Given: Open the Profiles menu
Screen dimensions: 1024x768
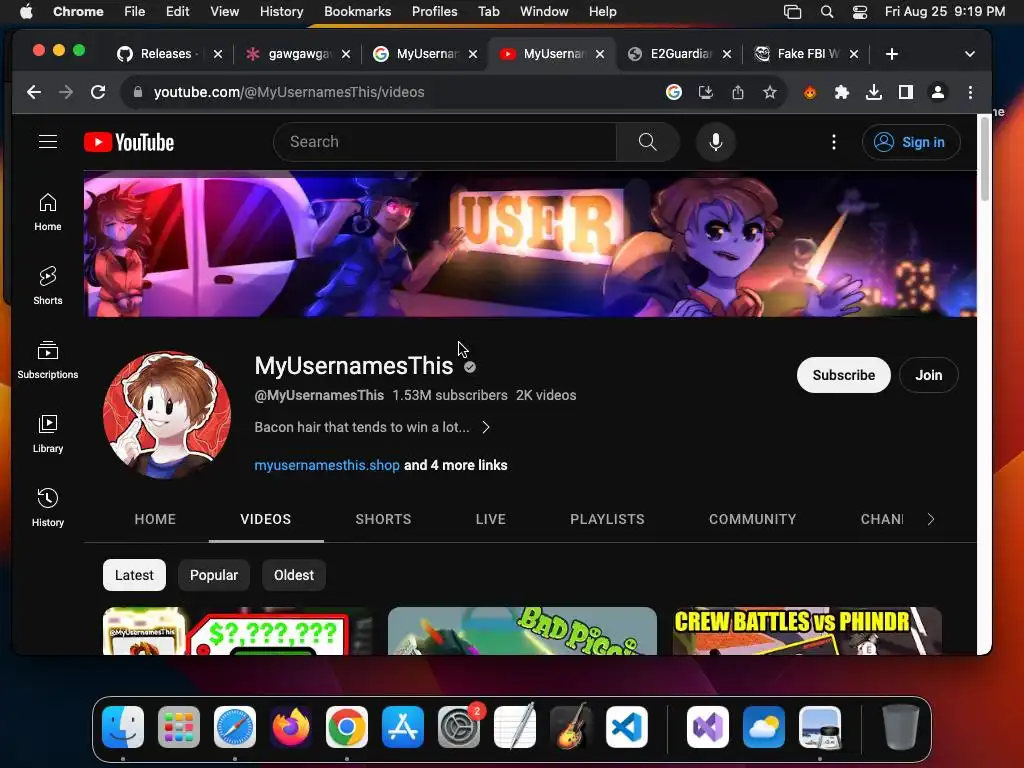Looking at the screenshot, I should [x=434, y=12].
